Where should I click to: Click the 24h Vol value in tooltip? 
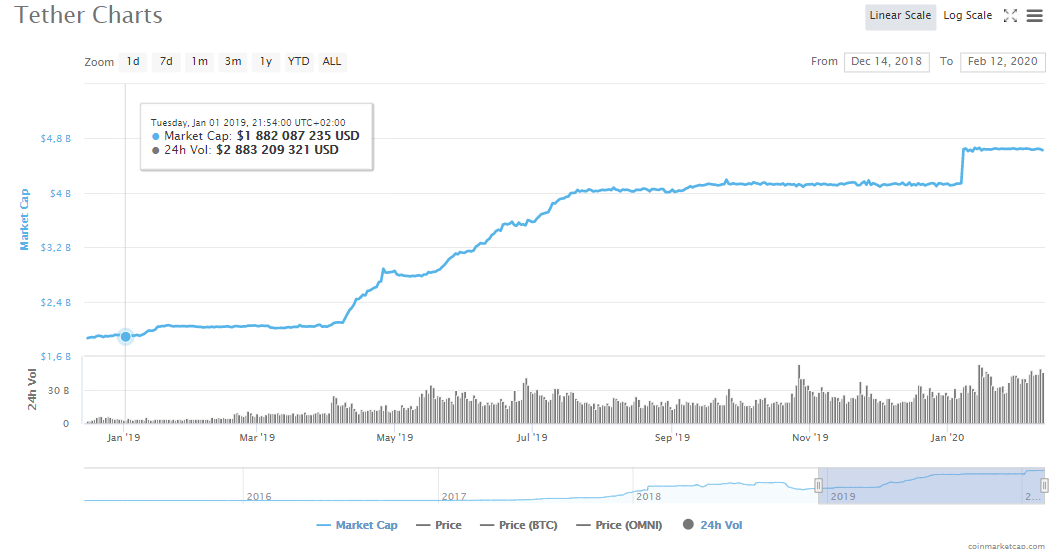pyautogui.click(x=277, y=150)
